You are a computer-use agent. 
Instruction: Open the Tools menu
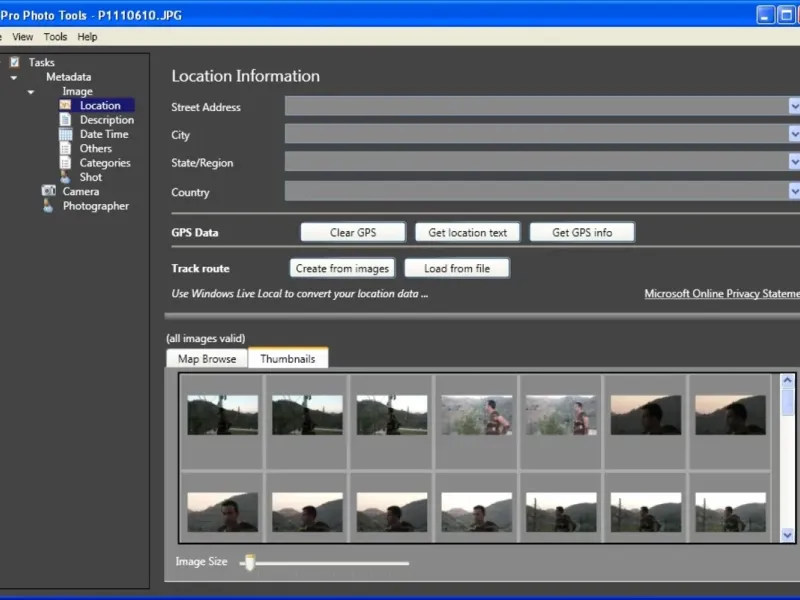[55, 37]
